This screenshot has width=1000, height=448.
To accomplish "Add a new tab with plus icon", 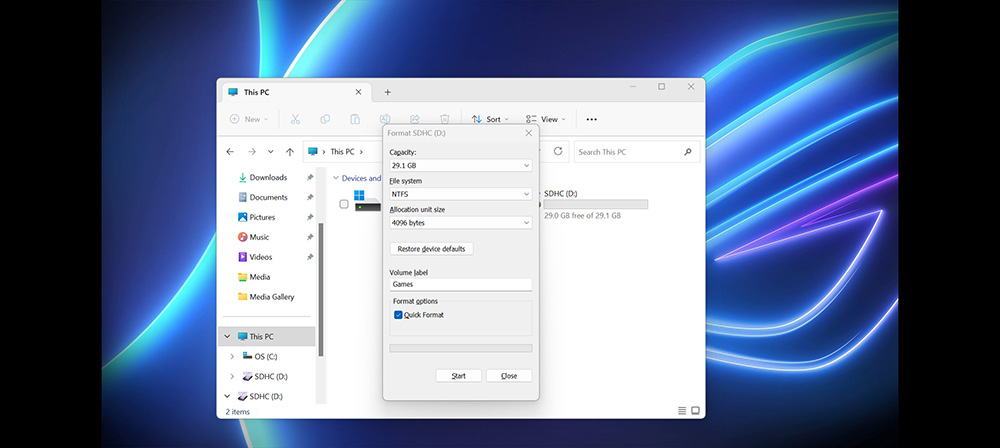I will coord(388,92).
